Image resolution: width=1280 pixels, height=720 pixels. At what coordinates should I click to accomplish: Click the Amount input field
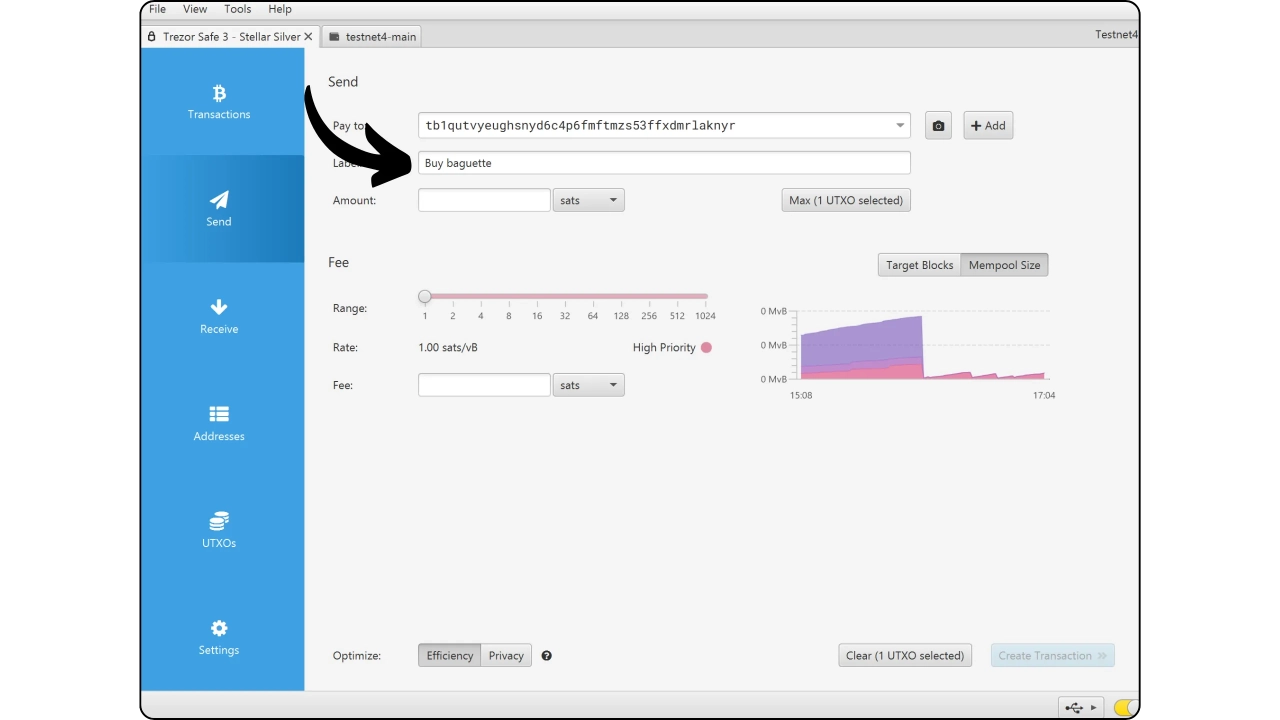tap(484, 200)
